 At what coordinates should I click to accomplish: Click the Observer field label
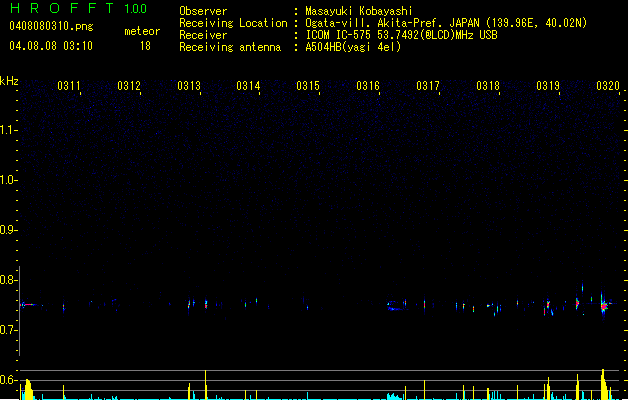pyautogui.click(x=203, y=11)
